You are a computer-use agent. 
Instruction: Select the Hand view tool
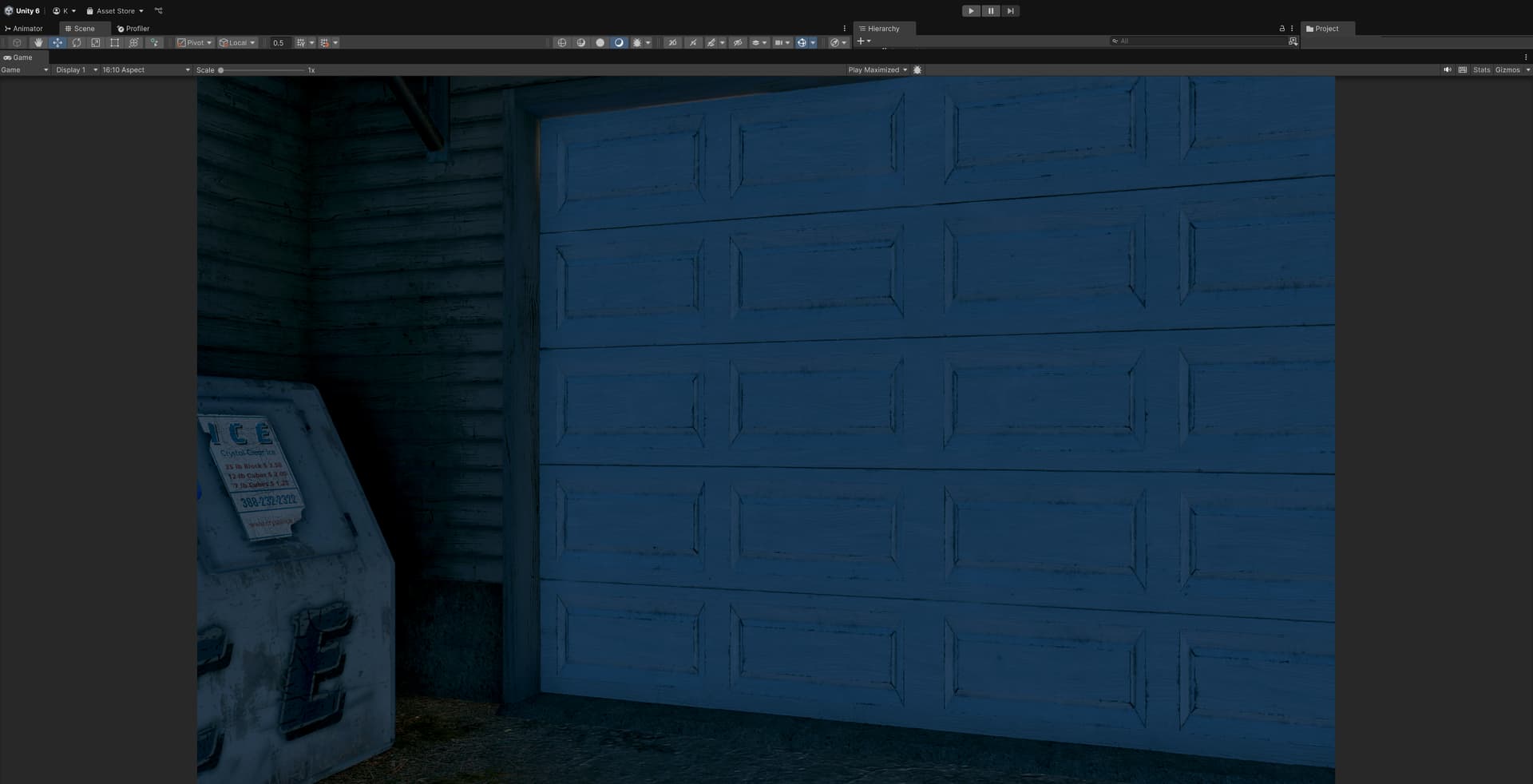coord(38,42)
